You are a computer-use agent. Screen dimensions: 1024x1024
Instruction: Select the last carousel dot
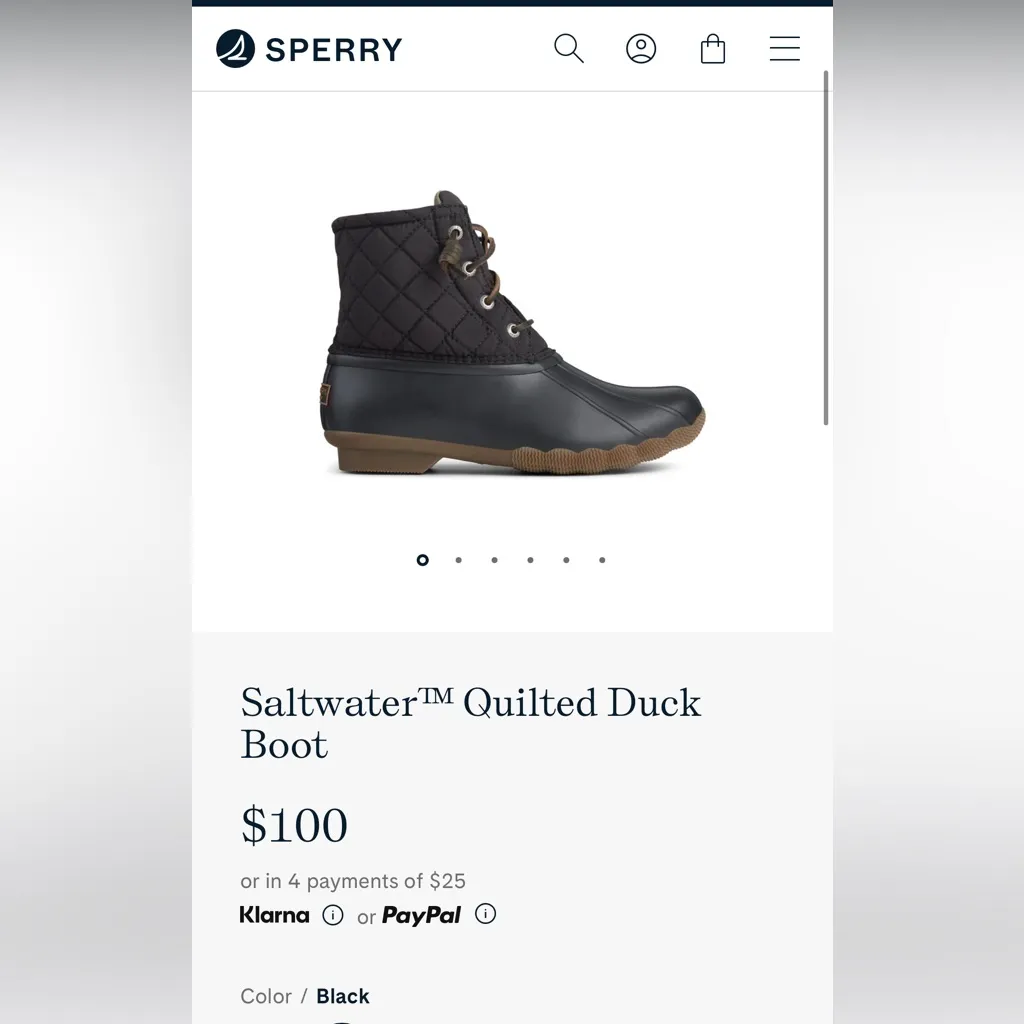click(x=601, y=560)
